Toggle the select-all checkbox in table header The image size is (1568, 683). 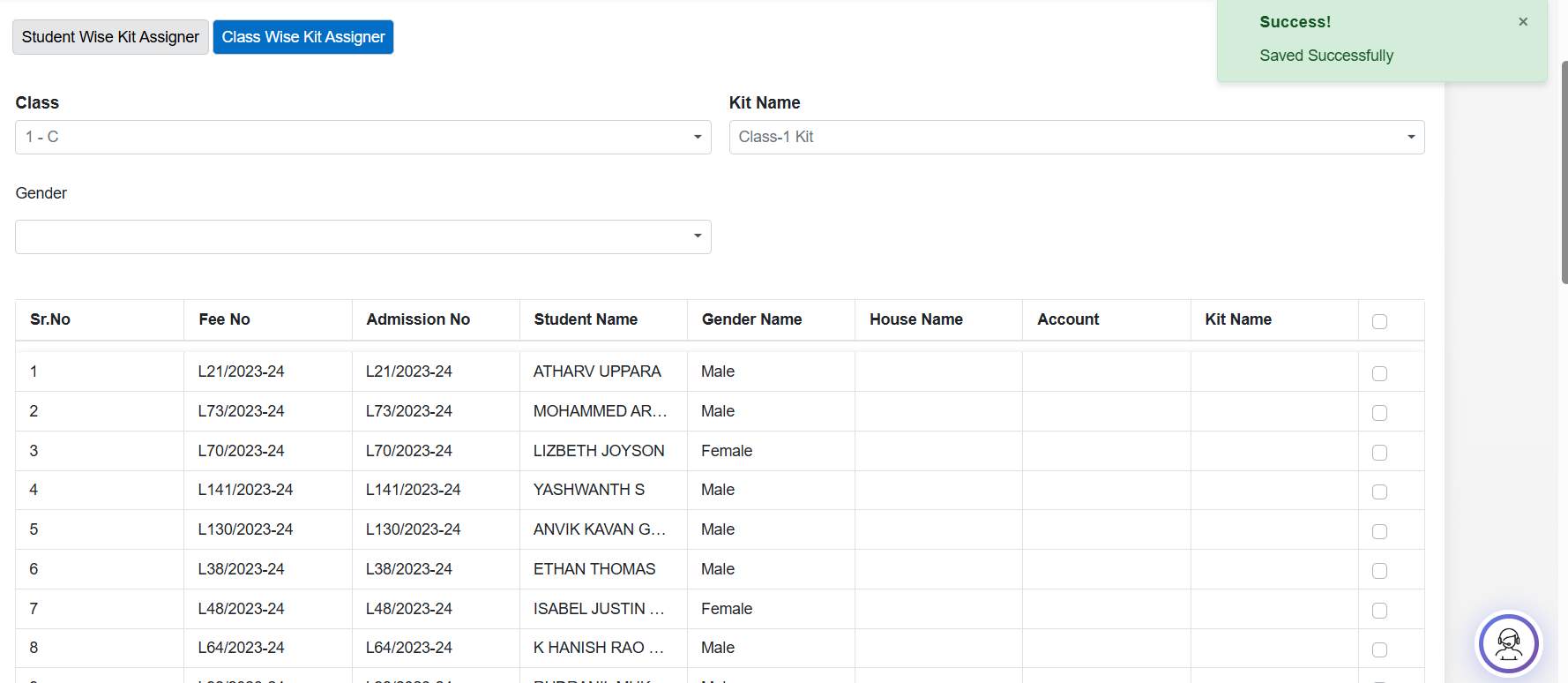click(x=1379, y=321)
